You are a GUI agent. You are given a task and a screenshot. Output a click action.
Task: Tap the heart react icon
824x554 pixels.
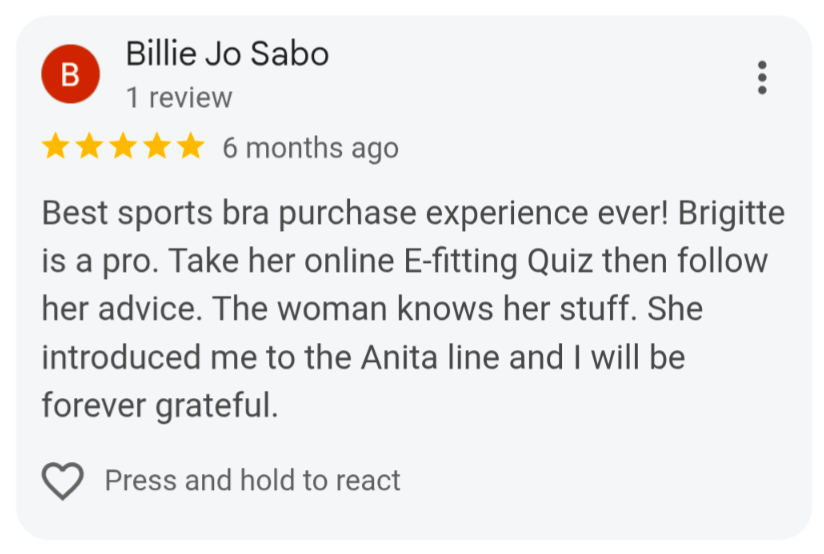63,480
